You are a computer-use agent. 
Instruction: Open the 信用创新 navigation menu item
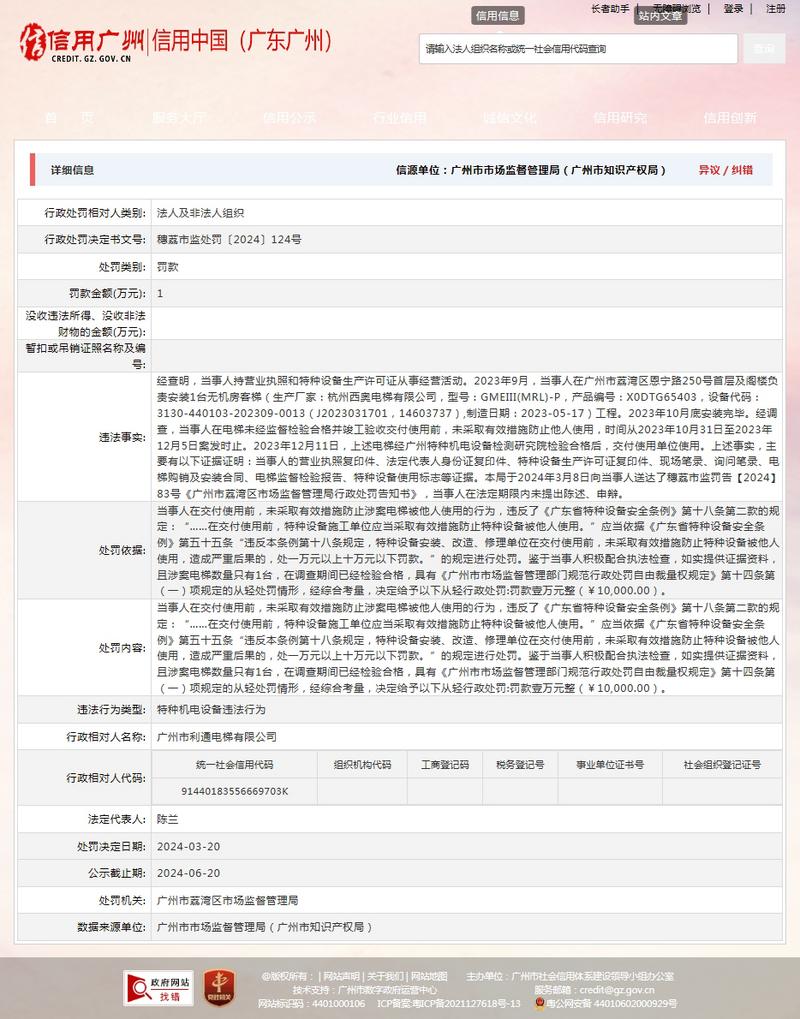tap(730, 118)
